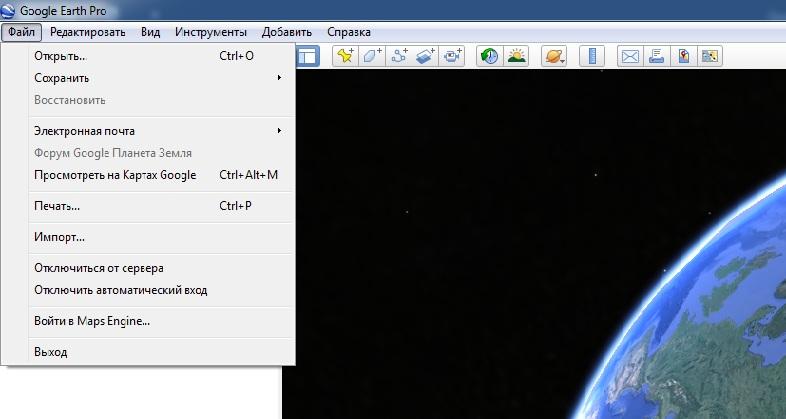Image resolution: width=786 pixels, height=419 pixels.
Task: Click the Record a Tour camera icon
Action: click(452, 56)
